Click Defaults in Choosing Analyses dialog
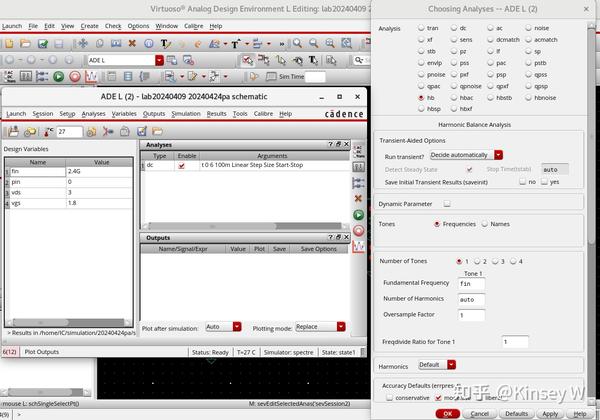 516,413
